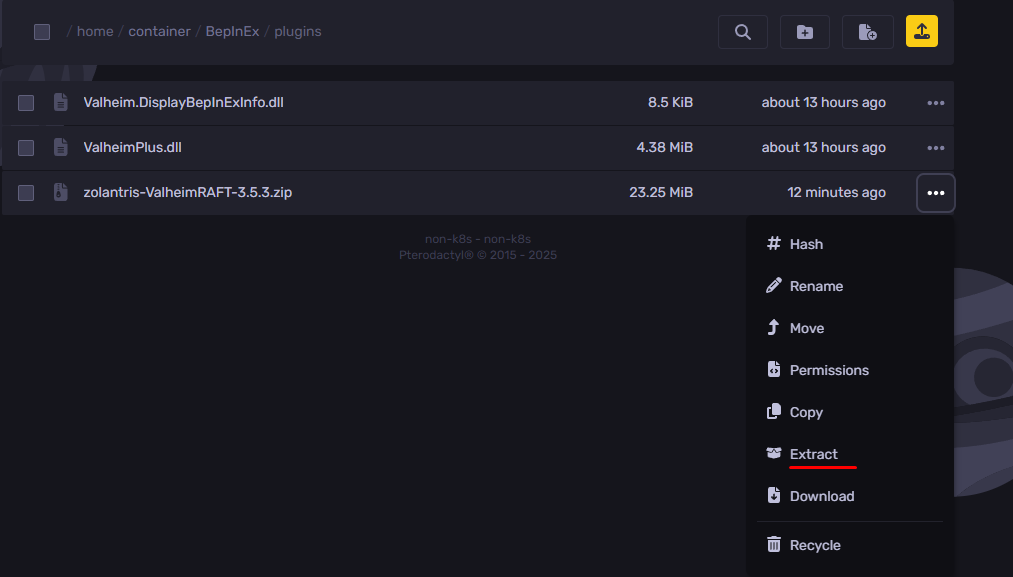This screenshot has width=1013, height=577.
Task: Click the hash symbol icon in menu
Action: pos(773,244)
